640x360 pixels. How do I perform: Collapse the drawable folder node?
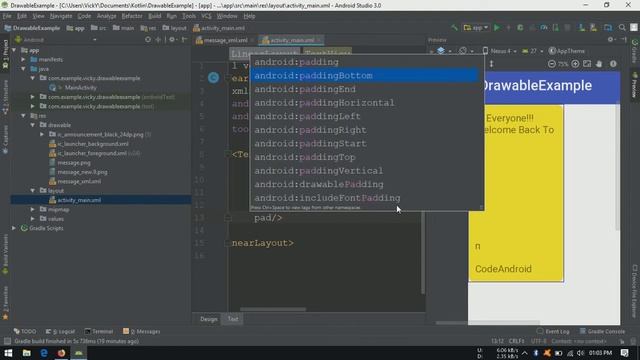[33, 125]
